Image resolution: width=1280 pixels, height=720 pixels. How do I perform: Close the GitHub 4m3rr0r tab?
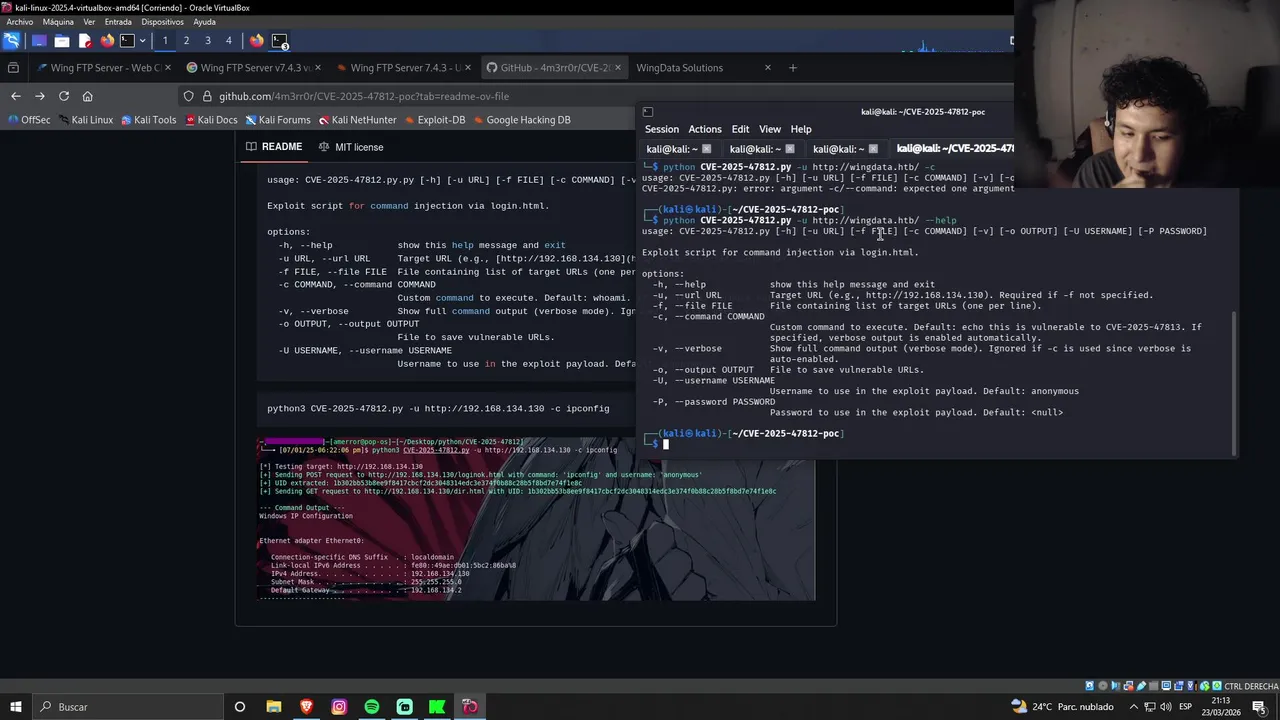(x=617, y=68)
